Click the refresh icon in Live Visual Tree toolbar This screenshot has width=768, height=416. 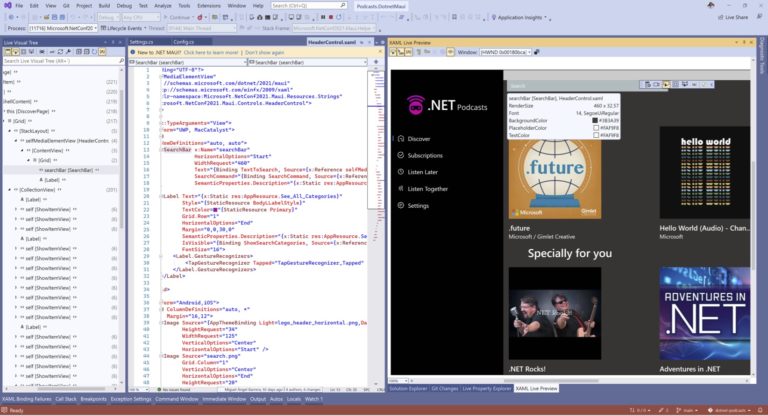point(60,51)
